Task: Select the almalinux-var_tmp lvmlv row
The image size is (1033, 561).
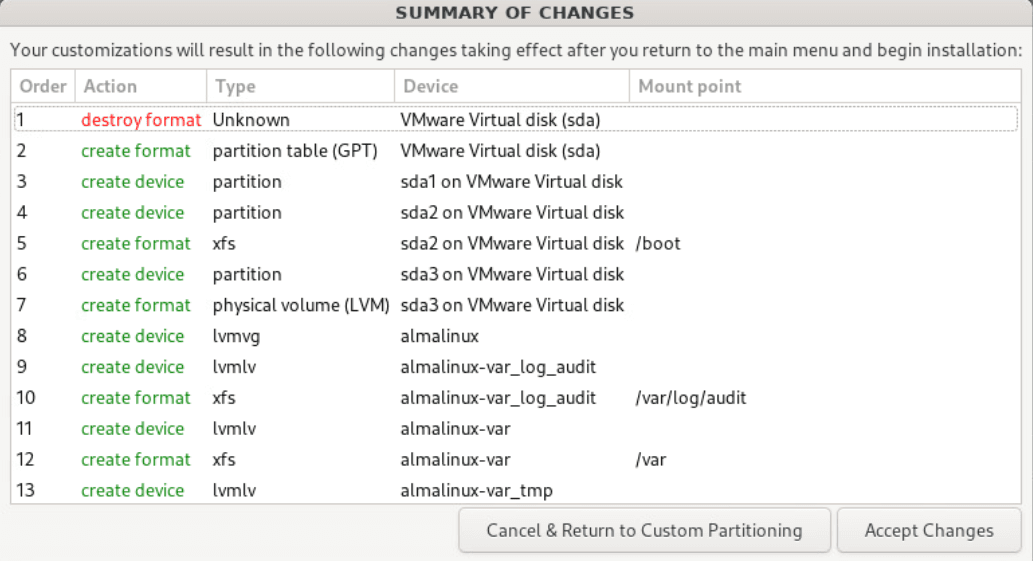Action: pos(516,491)
